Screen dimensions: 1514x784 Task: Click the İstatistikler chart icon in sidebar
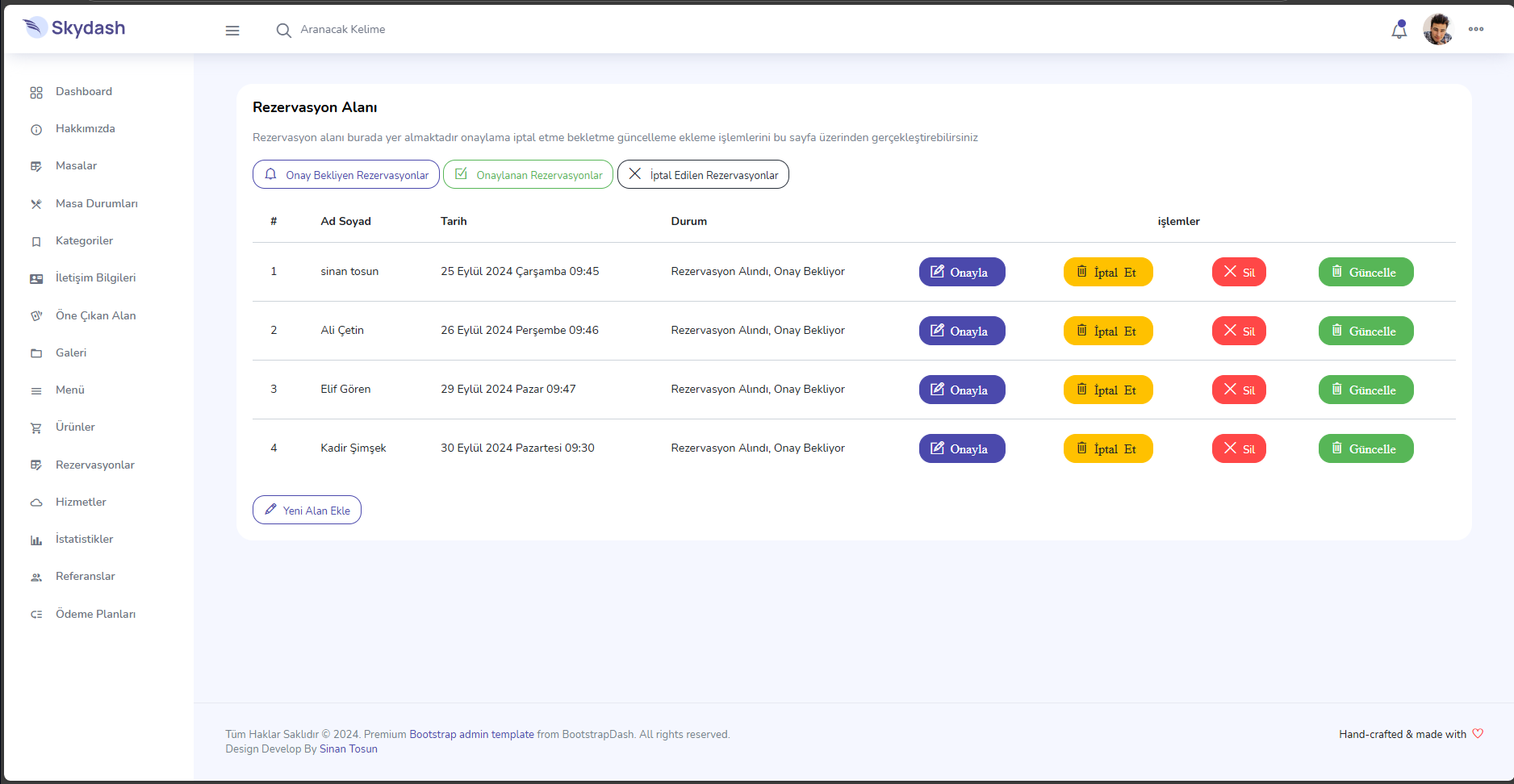[36, 540]
